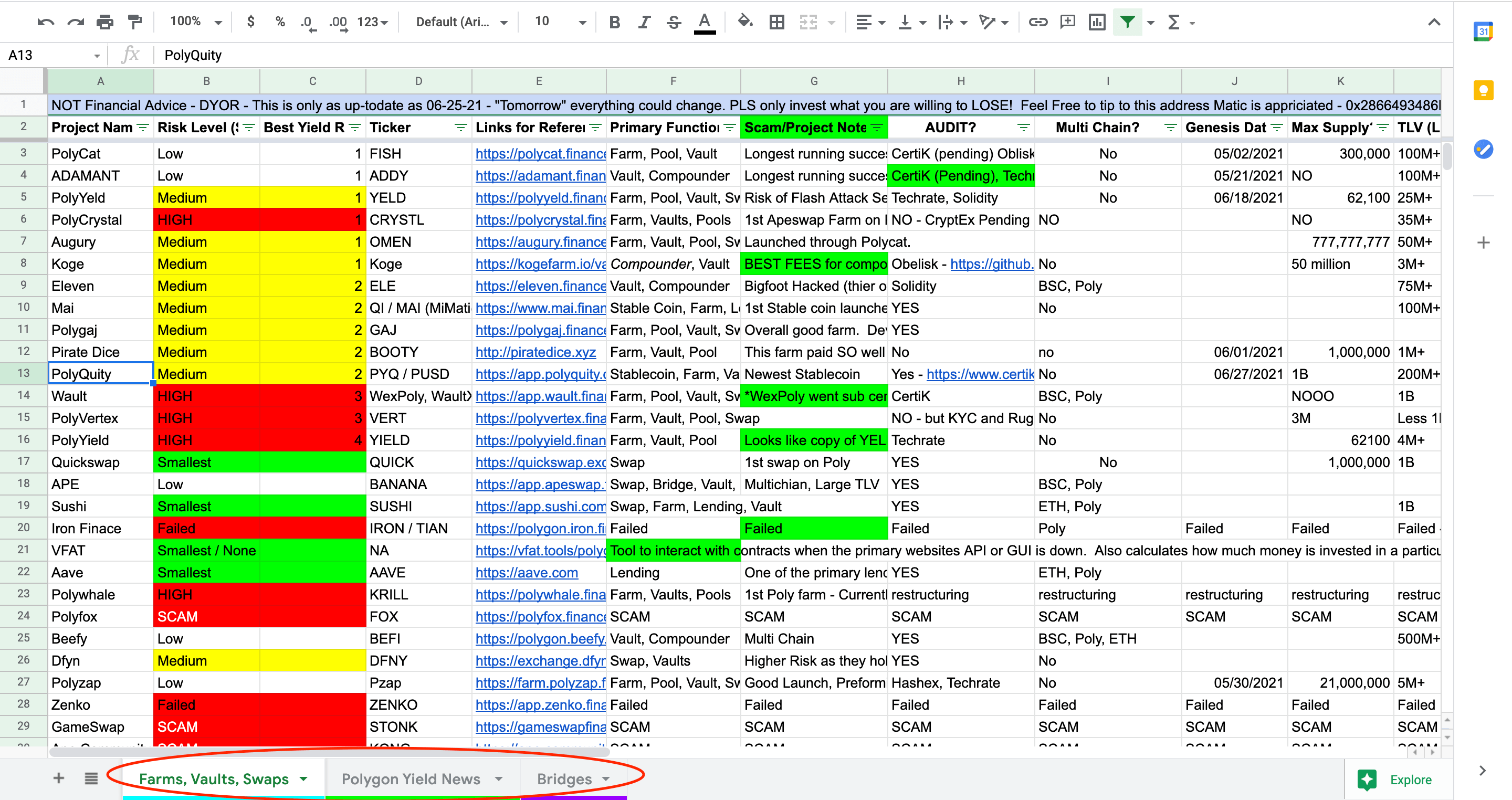Toggle italic formatting
This screenshot has height=800, width=1512.
pos(644,22)
